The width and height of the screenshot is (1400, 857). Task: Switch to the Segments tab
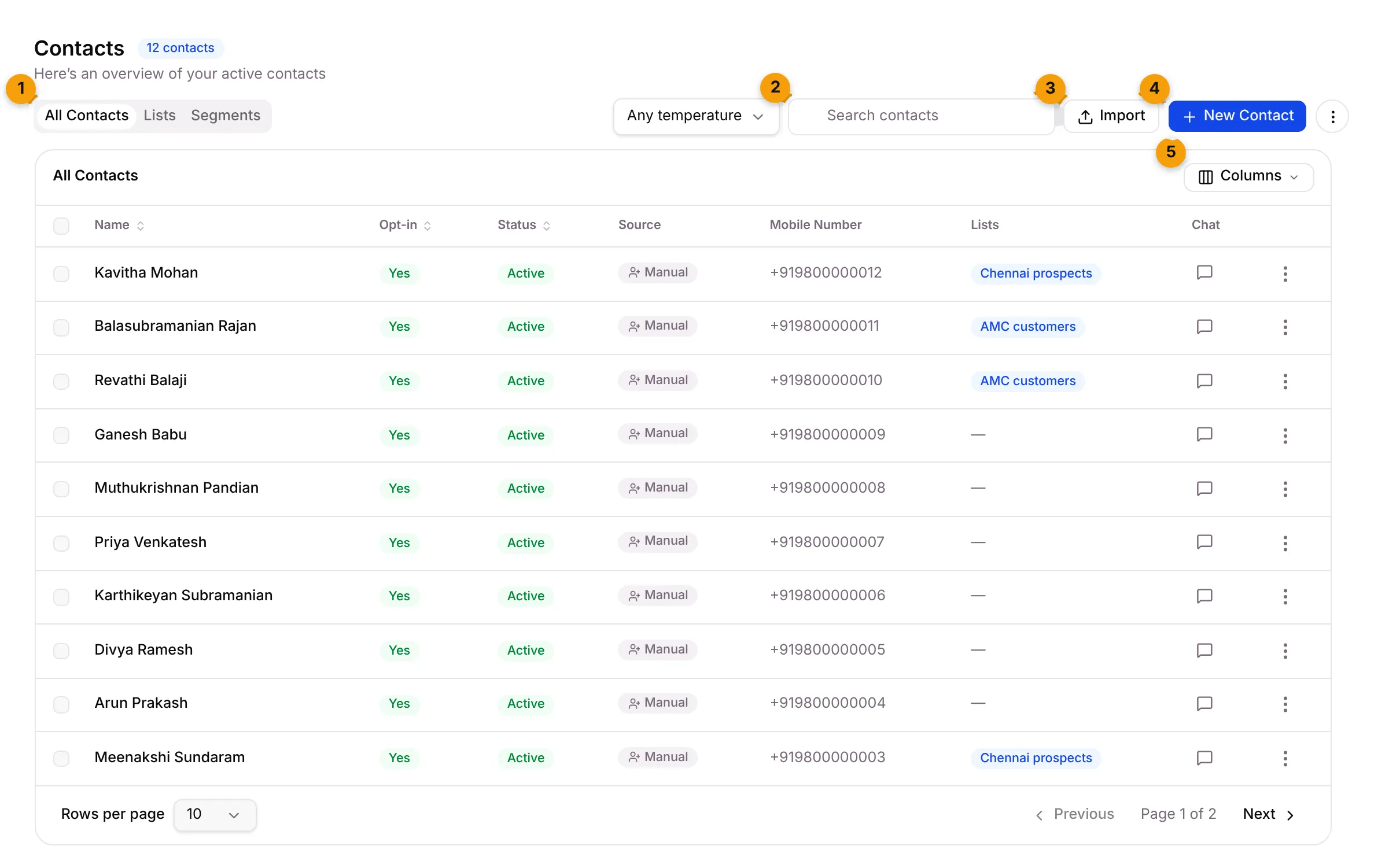226,116
